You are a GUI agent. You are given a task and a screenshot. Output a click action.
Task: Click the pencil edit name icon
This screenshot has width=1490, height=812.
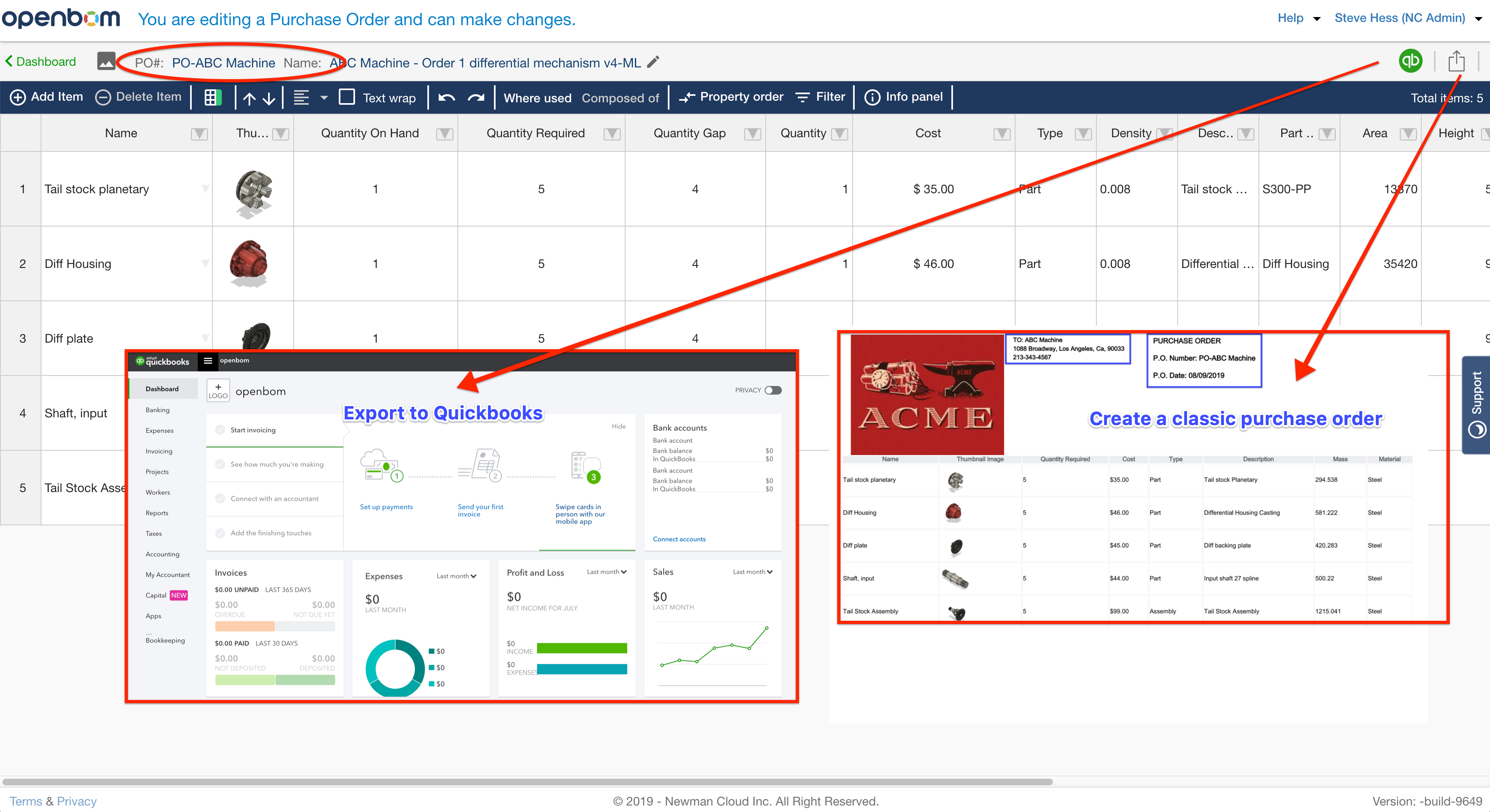pos(653,62)
